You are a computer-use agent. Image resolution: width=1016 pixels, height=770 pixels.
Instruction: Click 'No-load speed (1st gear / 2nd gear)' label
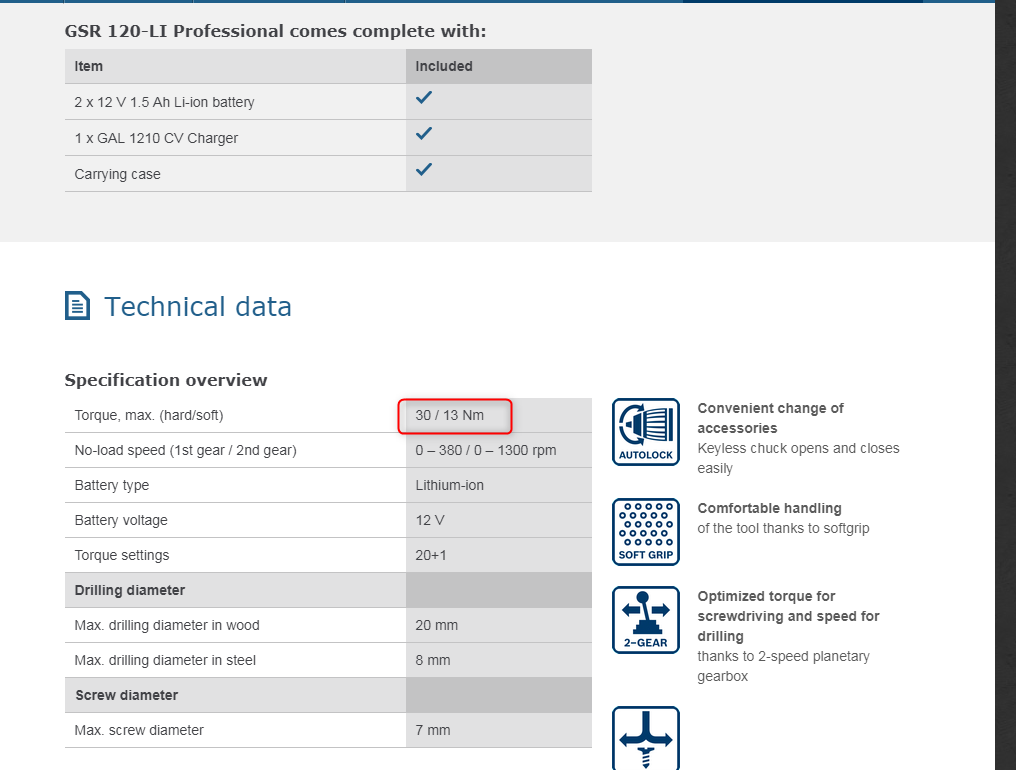[x=185, y=450]
